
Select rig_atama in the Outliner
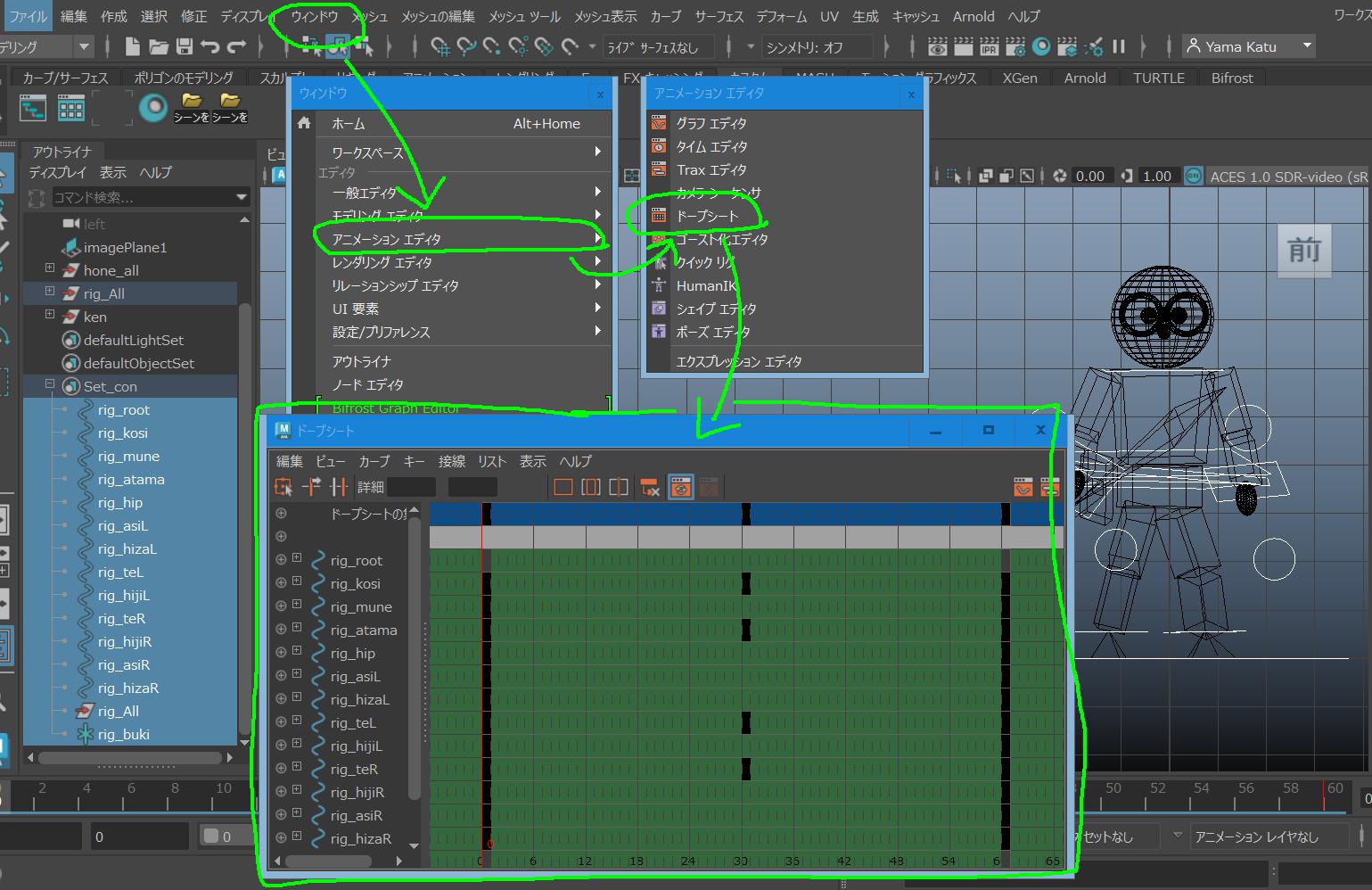(x=130, y=479)
